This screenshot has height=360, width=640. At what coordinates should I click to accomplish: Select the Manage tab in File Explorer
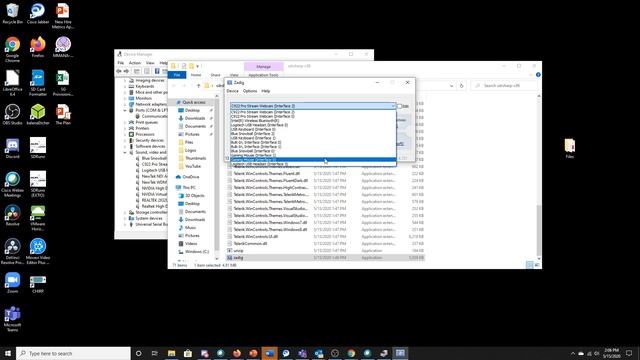click(264, 66)
